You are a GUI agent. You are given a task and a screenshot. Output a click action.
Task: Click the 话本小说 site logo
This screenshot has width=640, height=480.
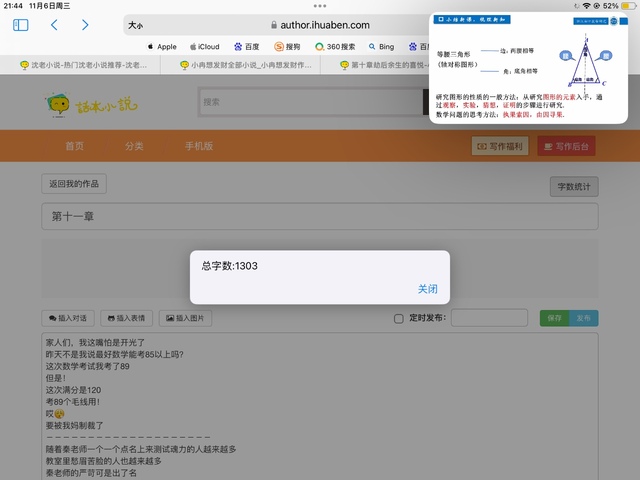91,102
